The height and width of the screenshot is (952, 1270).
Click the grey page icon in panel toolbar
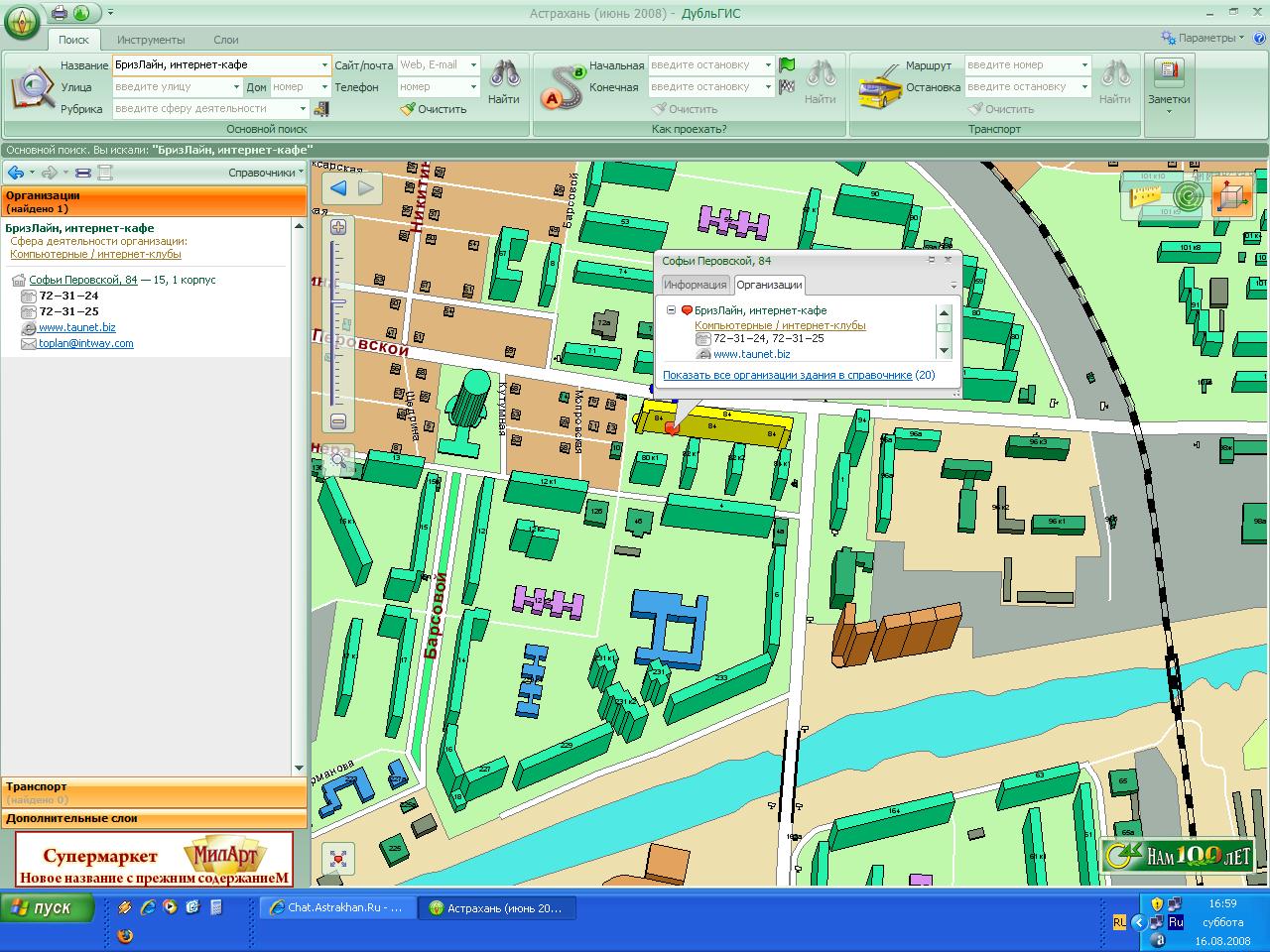click(x=104, y=173)
